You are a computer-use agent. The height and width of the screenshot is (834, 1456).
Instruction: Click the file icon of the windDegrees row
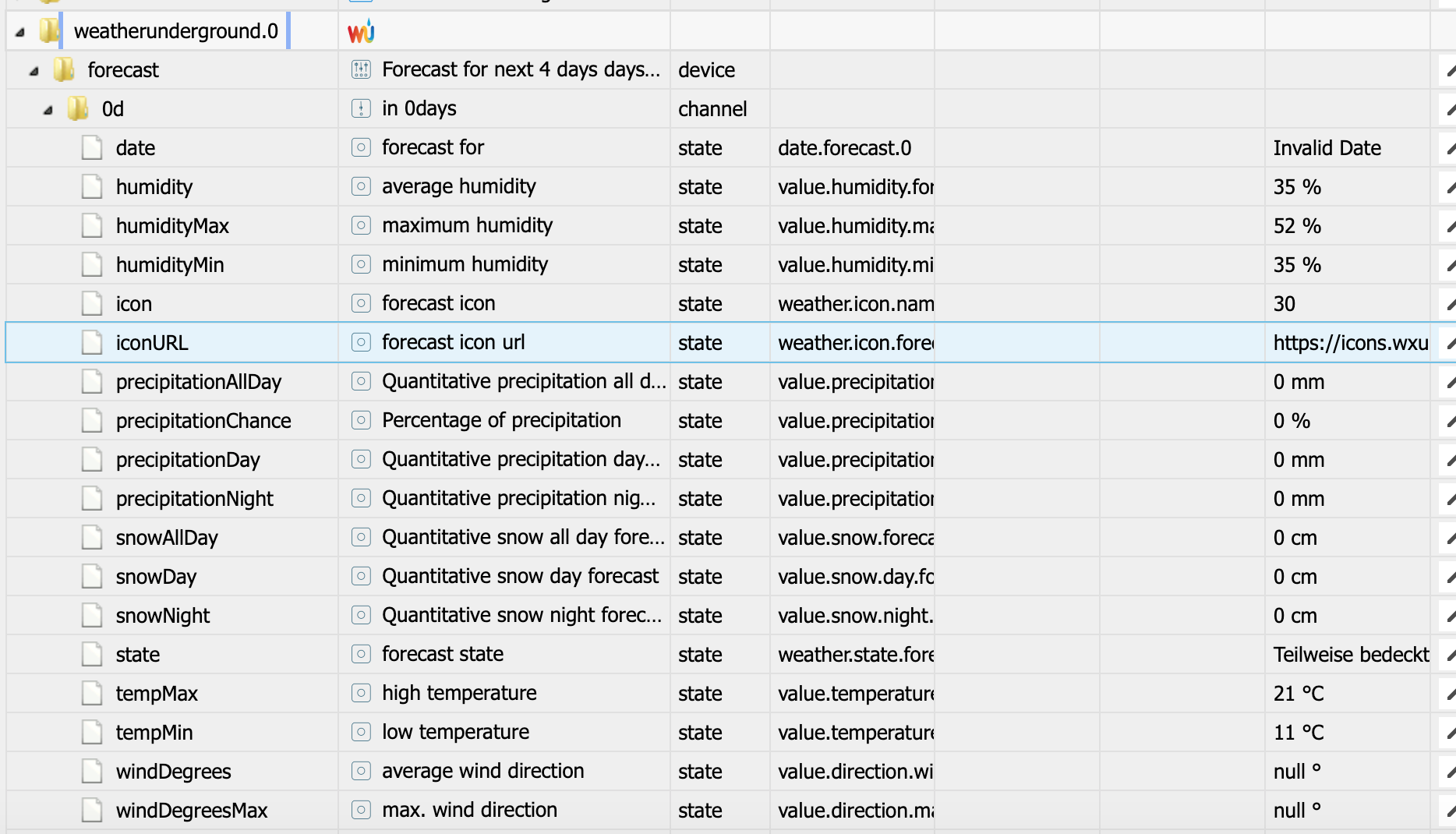click(92, 771)
